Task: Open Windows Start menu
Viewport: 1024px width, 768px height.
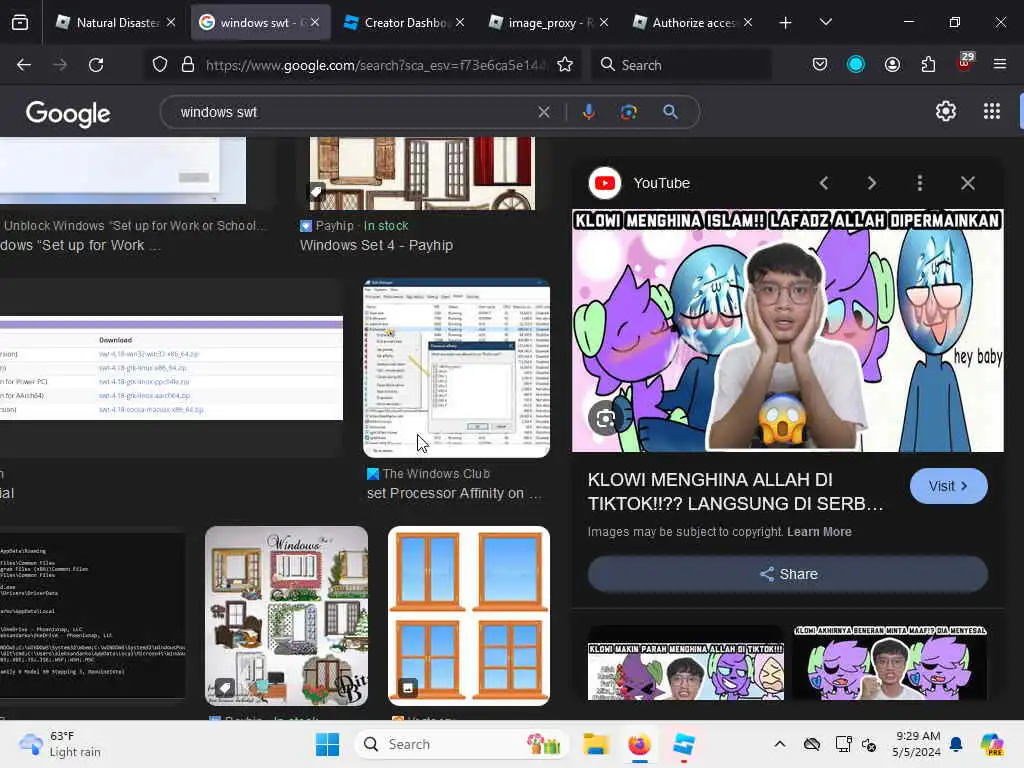Action: point(327,744)
